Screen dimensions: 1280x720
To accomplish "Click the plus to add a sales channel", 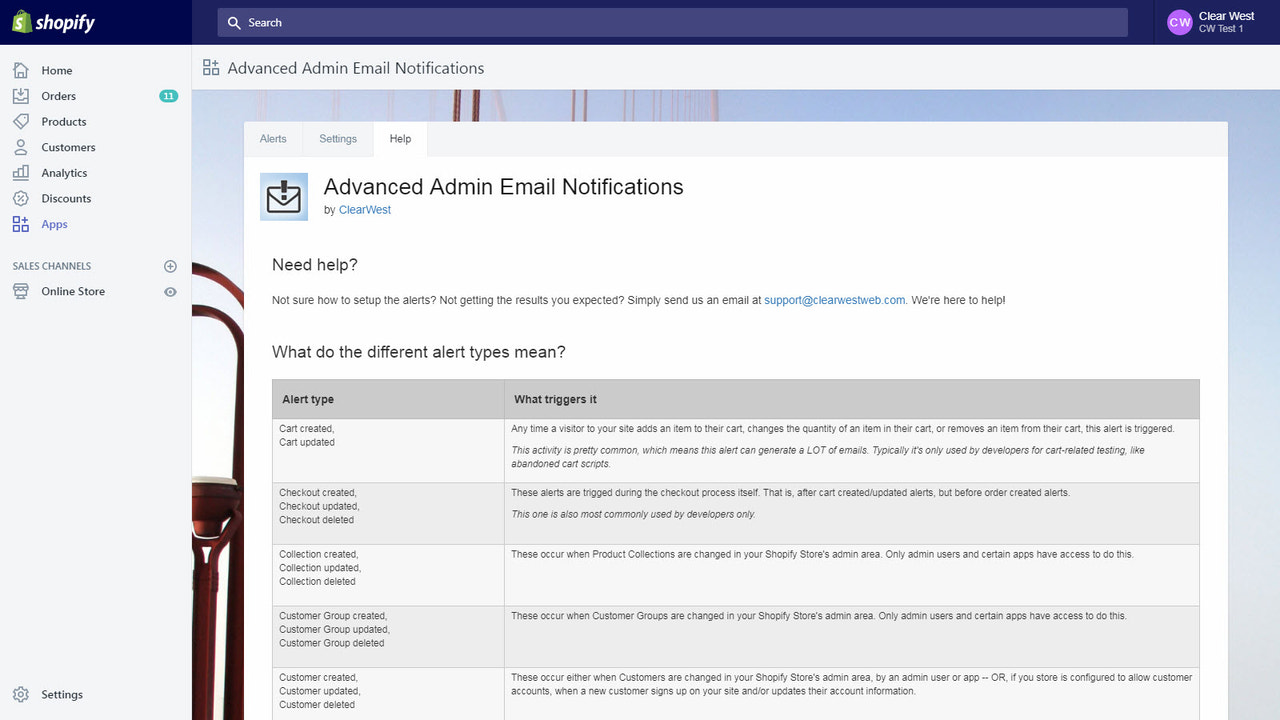I will click(x=170, y=266).
